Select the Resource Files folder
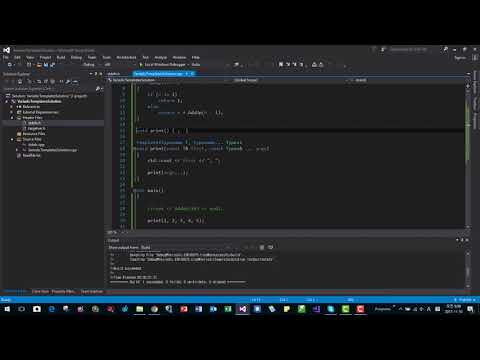 pyautogui.click(x=34, y=134)
